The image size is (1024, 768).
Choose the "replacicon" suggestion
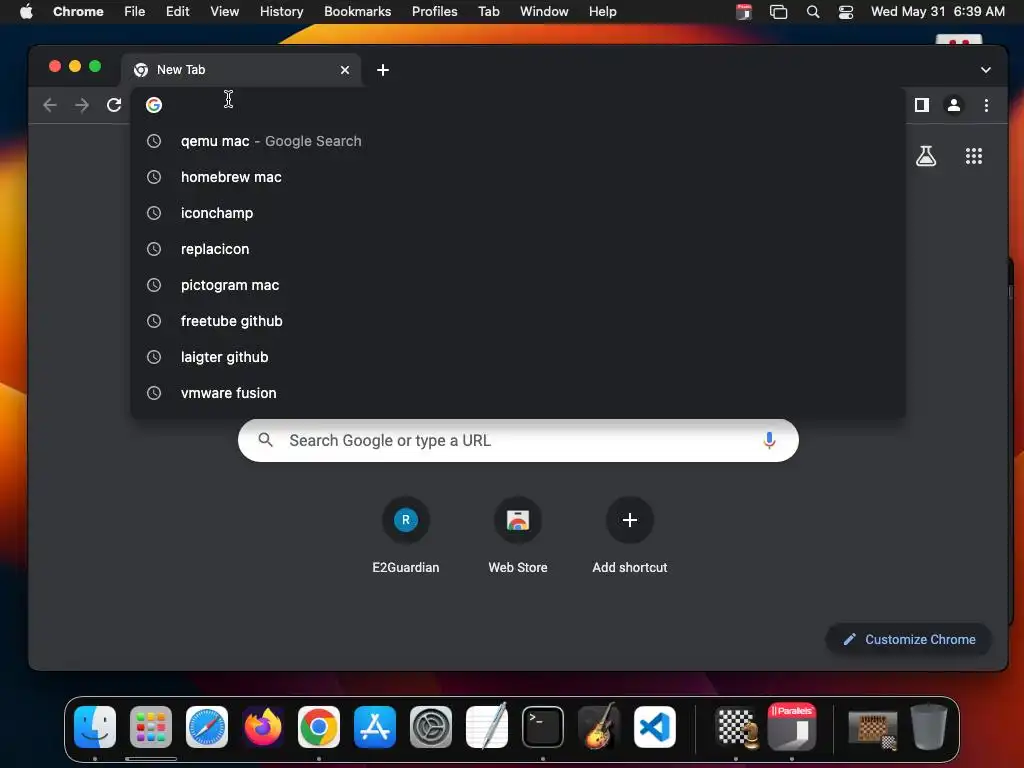click(518, 249)
